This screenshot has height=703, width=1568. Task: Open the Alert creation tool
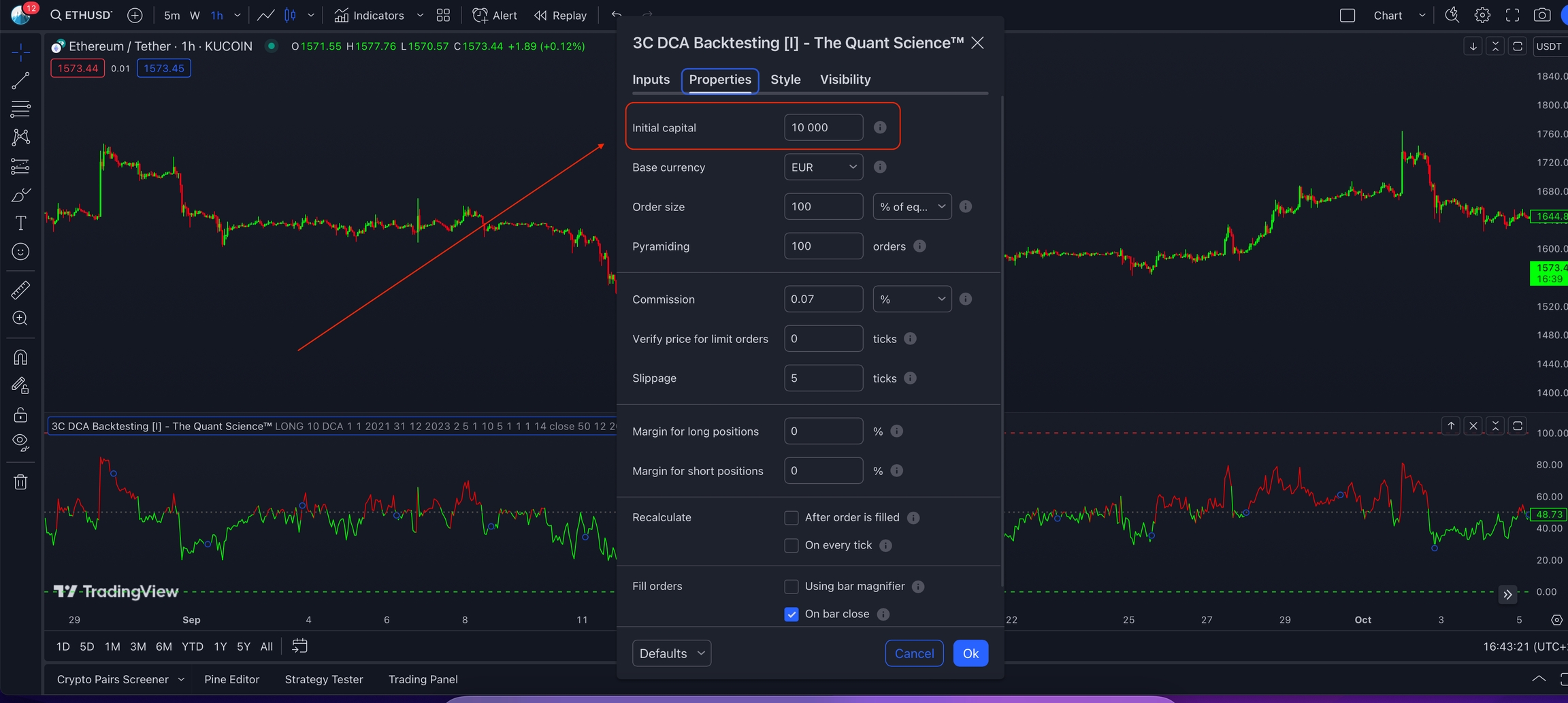click(x=495, y=15)
